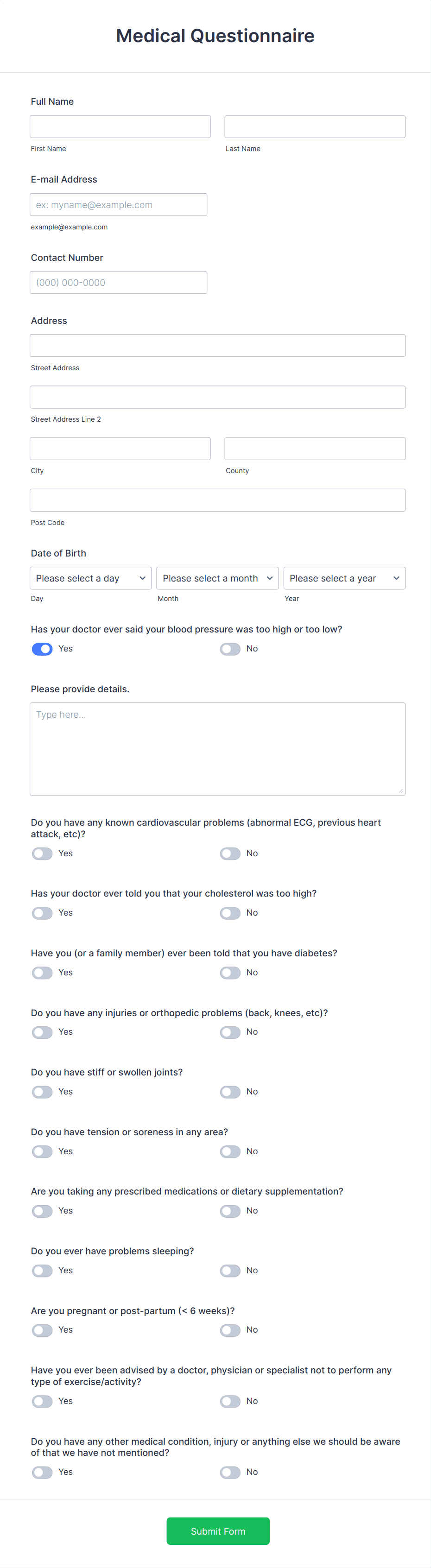431x1568 pixels.
Task: Enable Yes for stiff or swollen joints
Action: pyautogui.click(x=42, y=1091)
